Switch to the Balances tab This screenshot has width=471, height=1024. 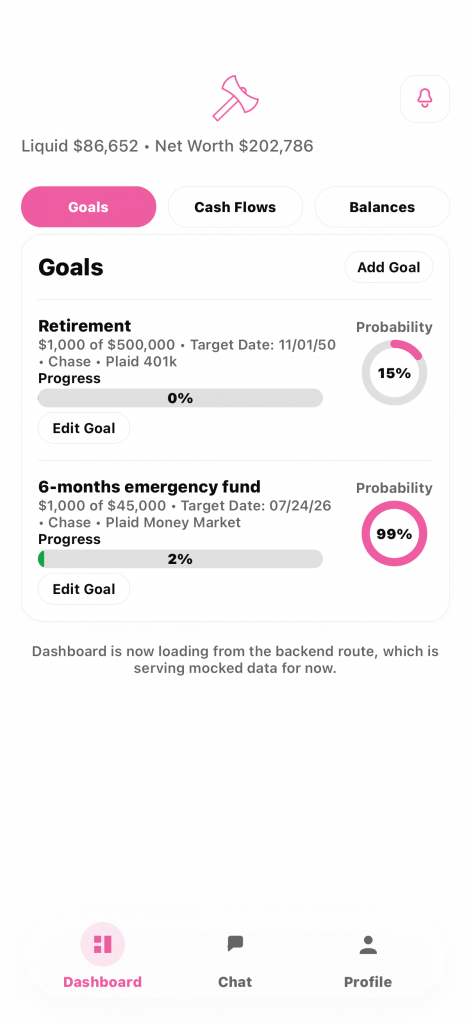(382, 207)
